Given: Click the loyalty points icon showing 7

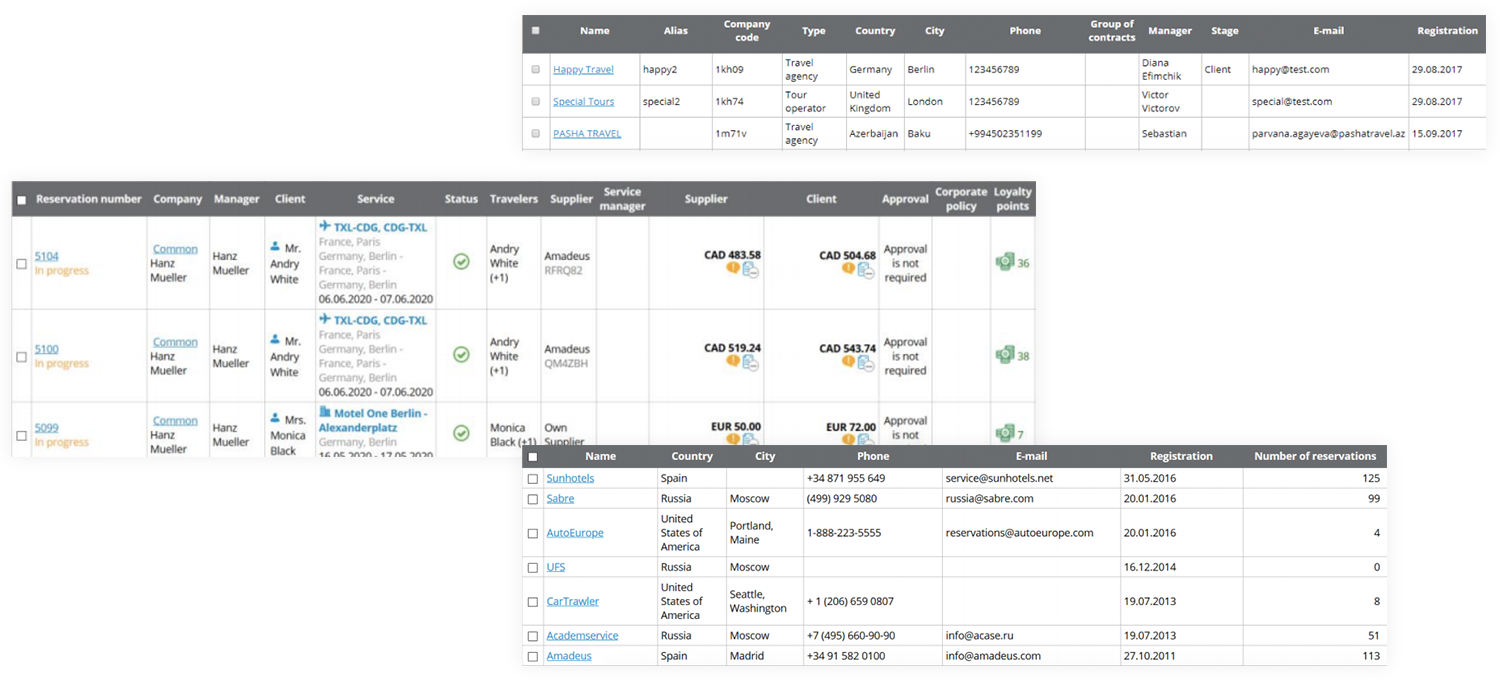Looking at the screenshot, I should pos(1003,434).
